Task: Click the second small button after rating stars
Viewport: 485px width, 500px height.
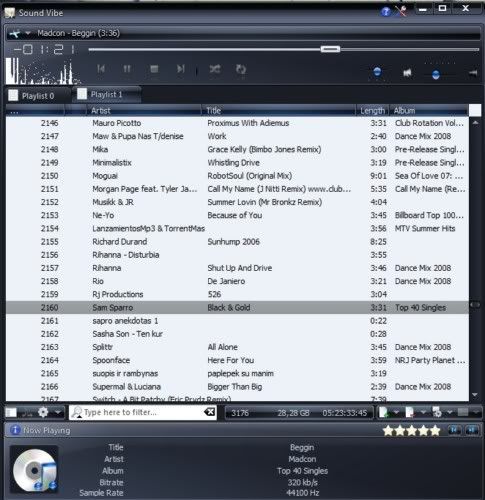Action: click(472, 430)
